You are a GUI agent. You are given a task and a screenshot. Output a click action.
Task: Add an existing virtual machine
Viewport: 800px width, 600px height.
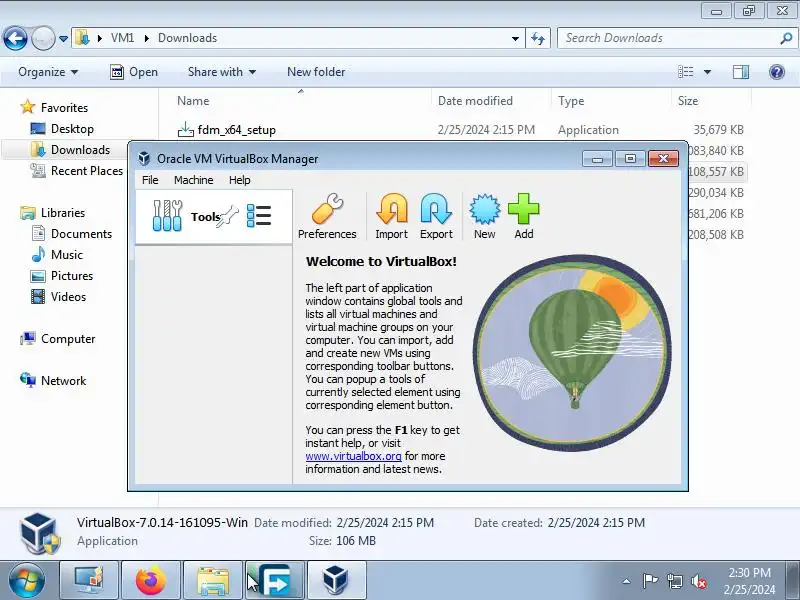tap(523, 216)
